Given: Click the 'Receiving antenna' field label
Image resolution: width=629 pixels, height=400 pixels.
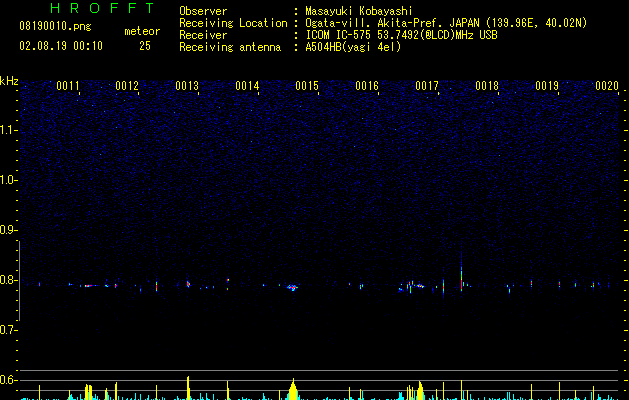Looking at the screenshot, I should click(230, 47).
